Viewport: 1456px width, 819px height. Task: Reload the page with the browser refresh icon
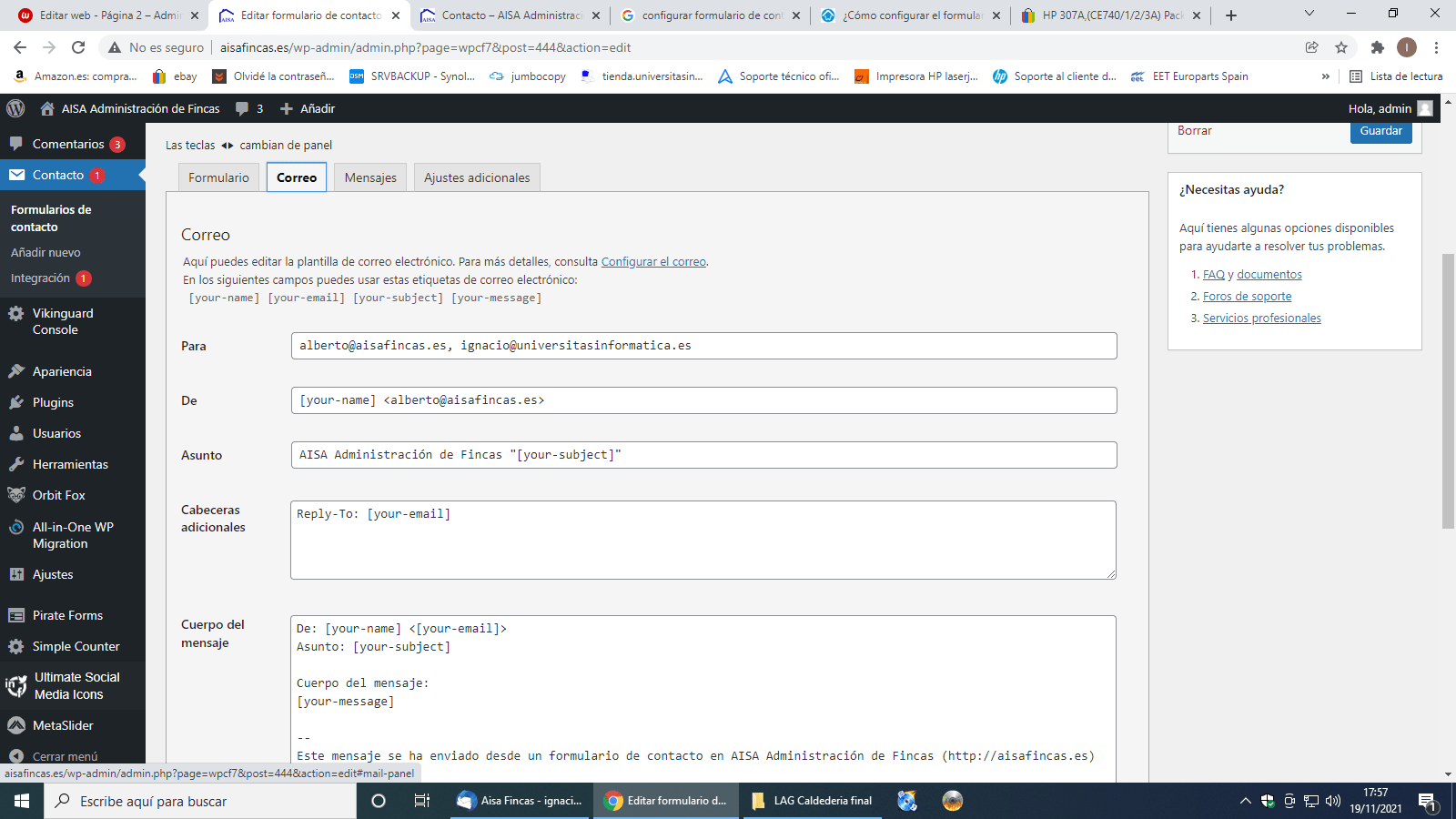[78, 47]
